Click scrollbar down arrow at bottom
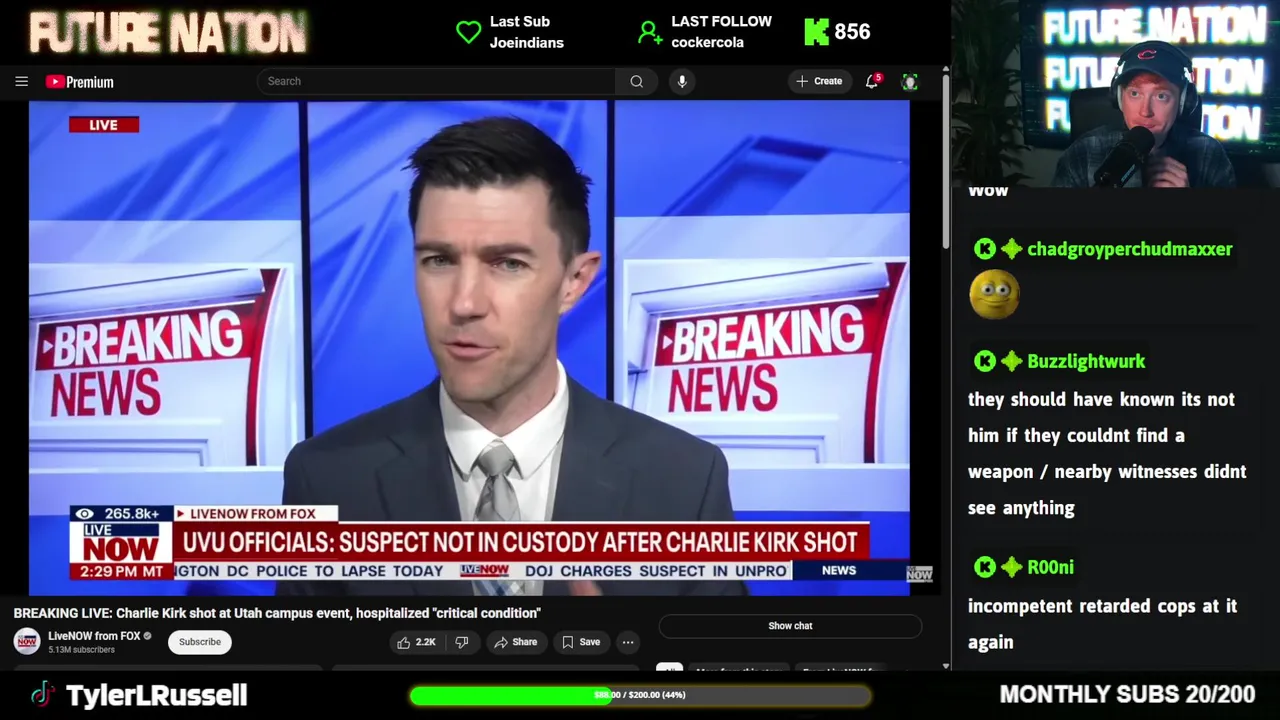This screenshot has width=1280, height=720. click(x=945, y=666)
